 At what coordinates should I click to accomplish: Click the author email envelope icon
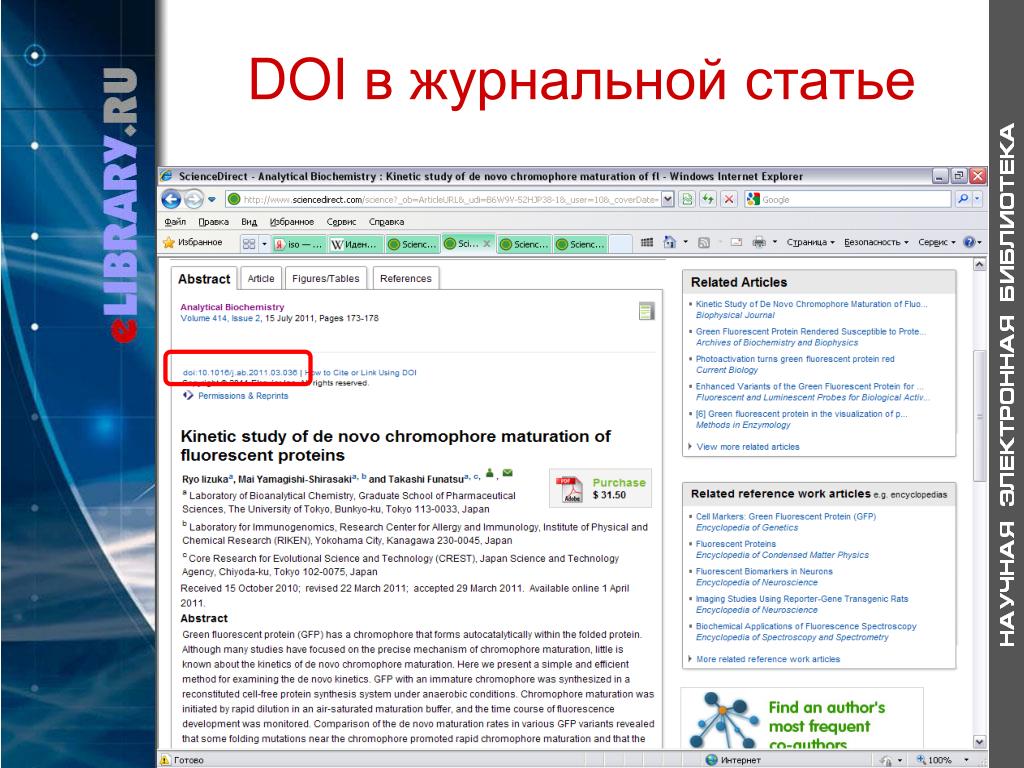coord(507,473)
